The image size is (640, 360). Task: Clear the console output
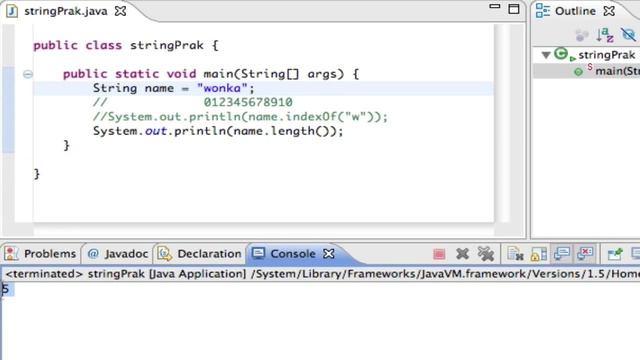point(515,254)
